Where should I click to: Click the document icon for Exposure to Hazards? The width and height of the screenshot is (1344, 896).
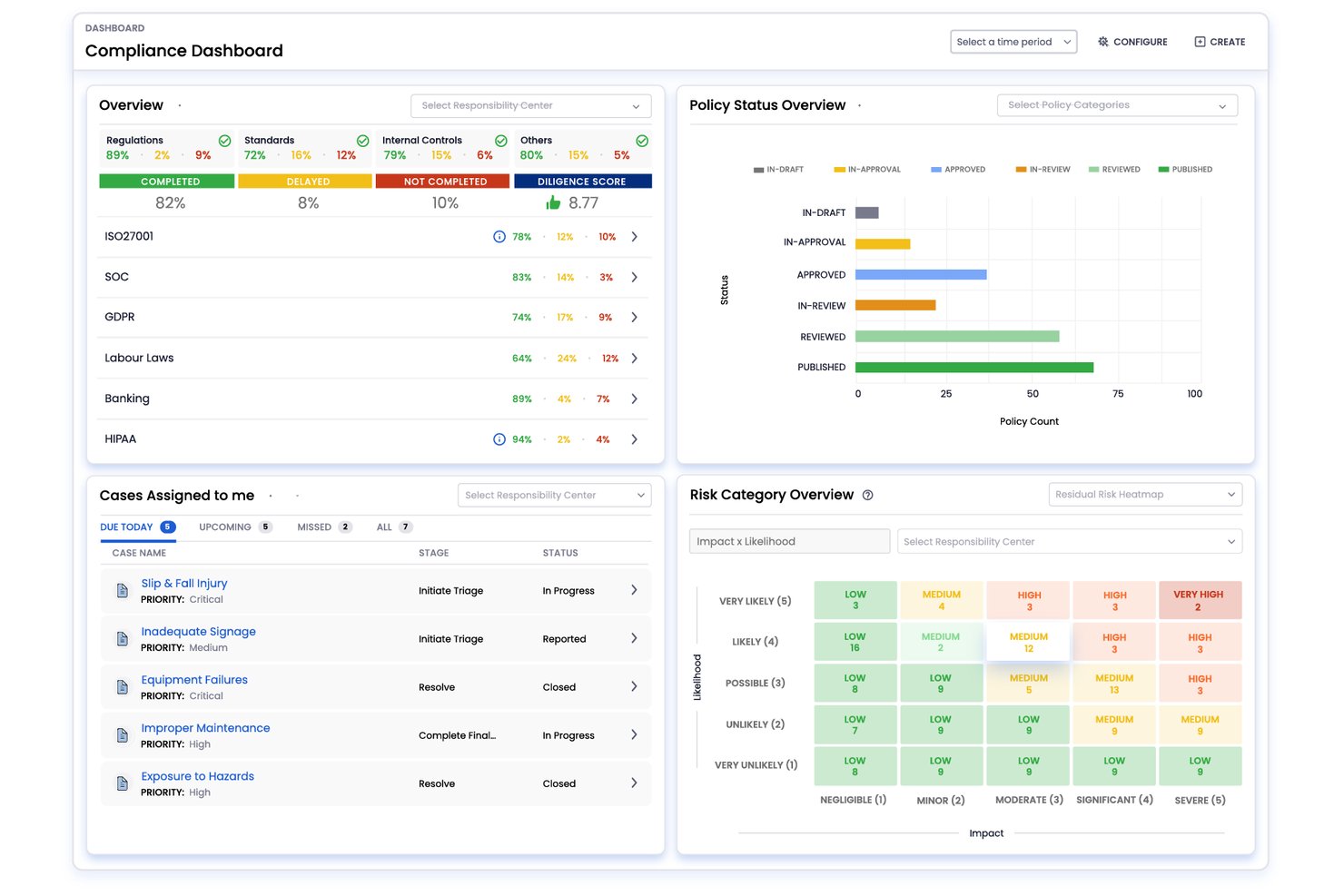tap(123, 783)
